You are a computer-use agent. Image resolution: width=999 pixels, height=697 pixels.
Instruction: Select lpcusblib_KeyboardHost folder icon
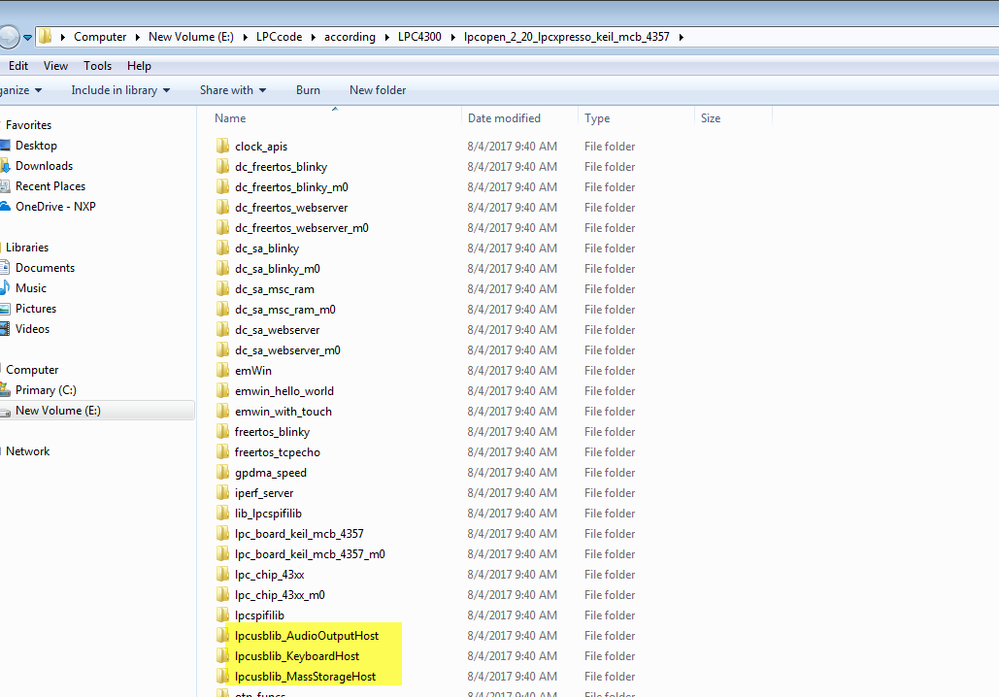222,656
